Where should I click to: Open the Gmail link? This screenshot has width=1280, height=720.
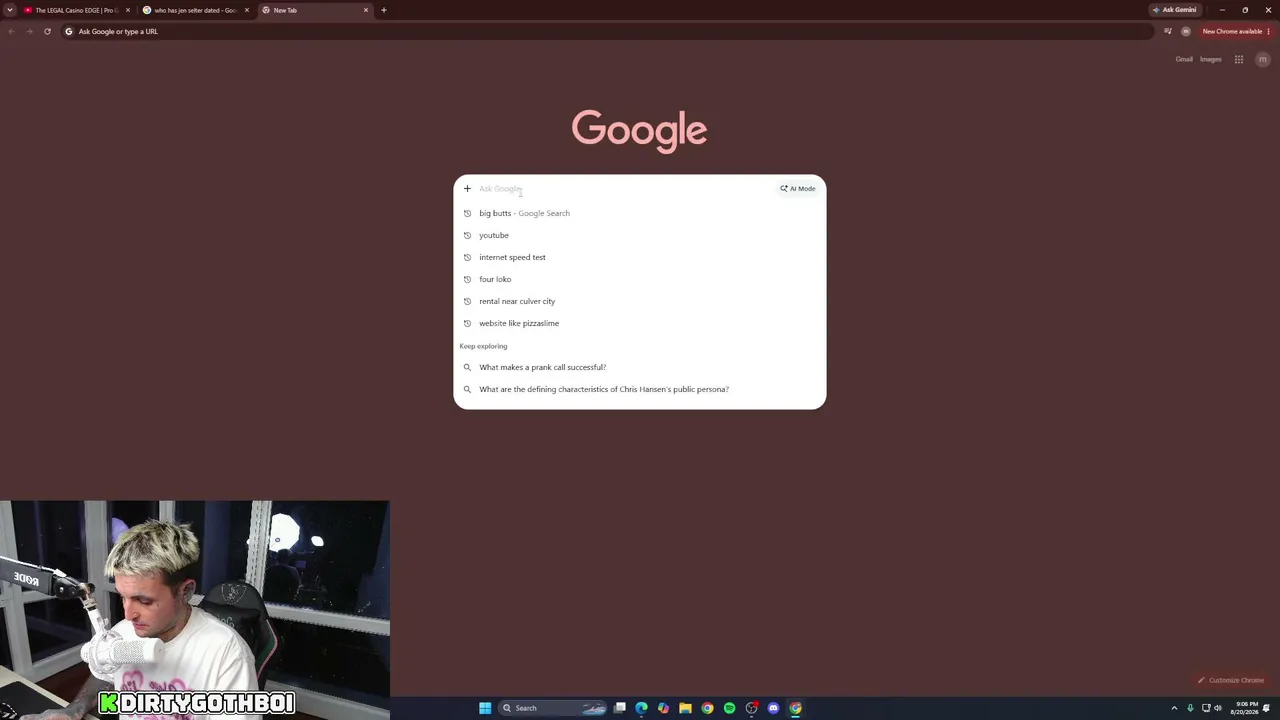[x=1184, y=59]
